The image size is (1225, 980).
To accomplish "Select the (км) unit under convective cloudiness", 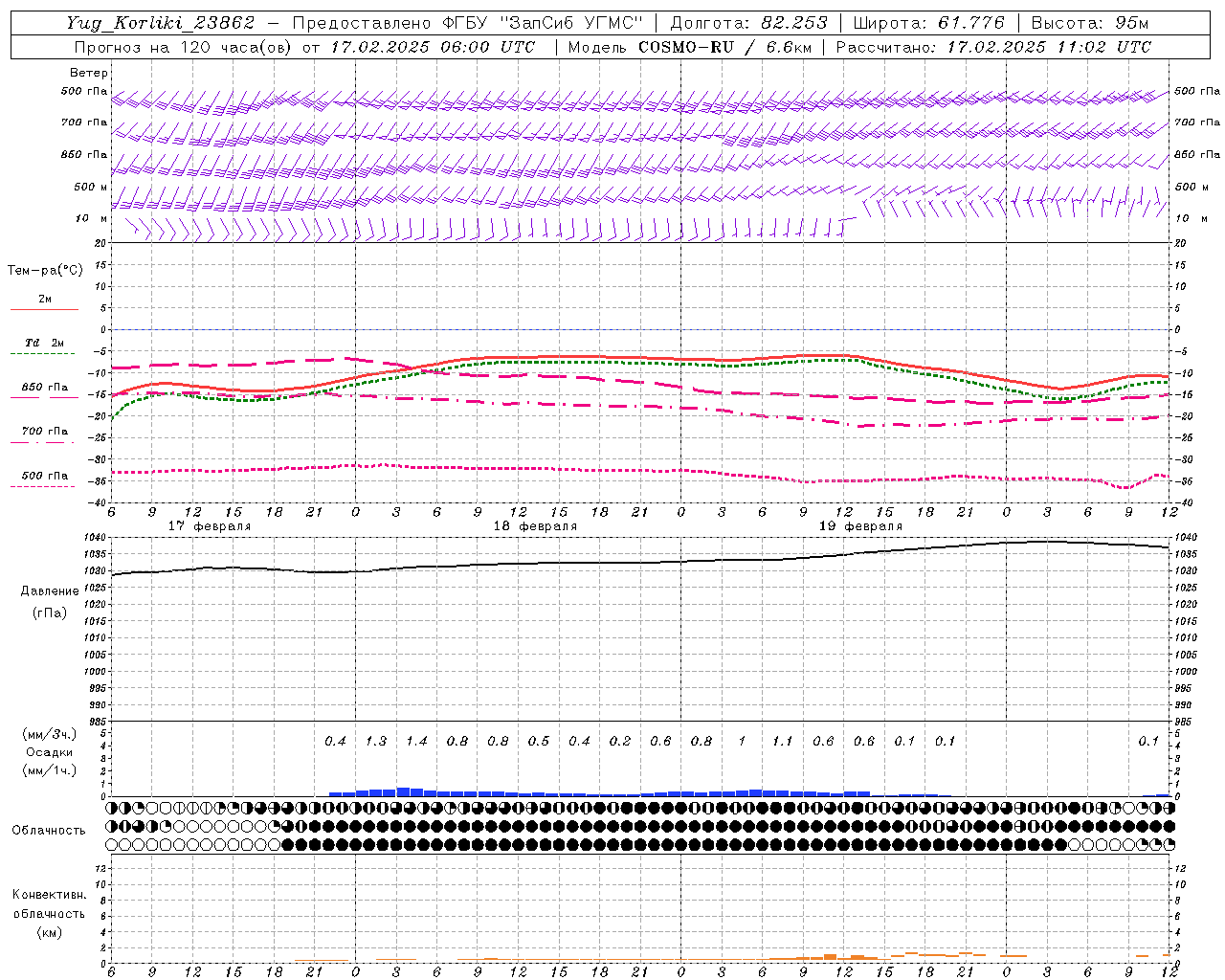I will 49,932.
